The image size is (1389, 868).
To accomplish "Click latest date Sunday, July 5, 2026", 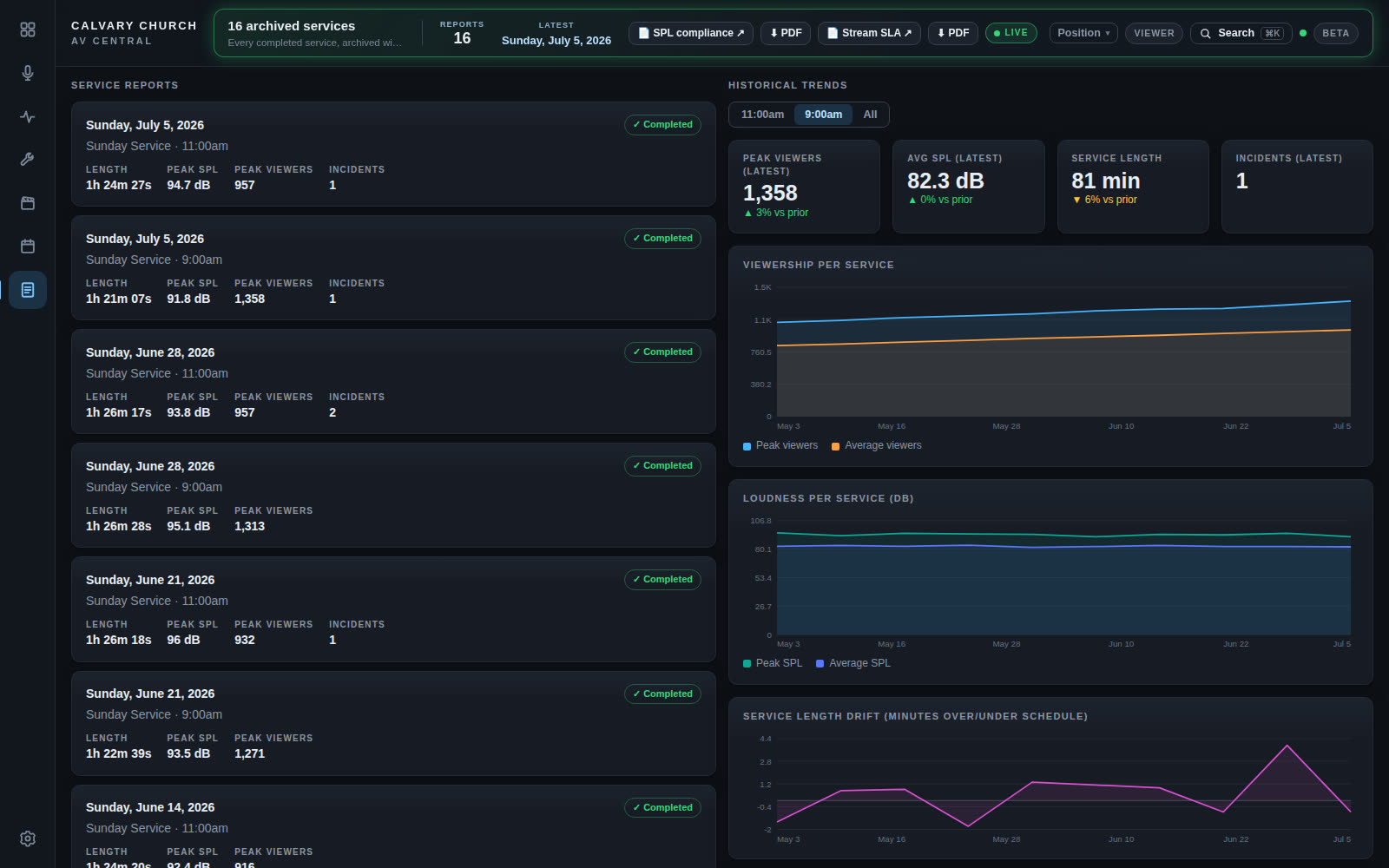I will (x=556, y=41).
